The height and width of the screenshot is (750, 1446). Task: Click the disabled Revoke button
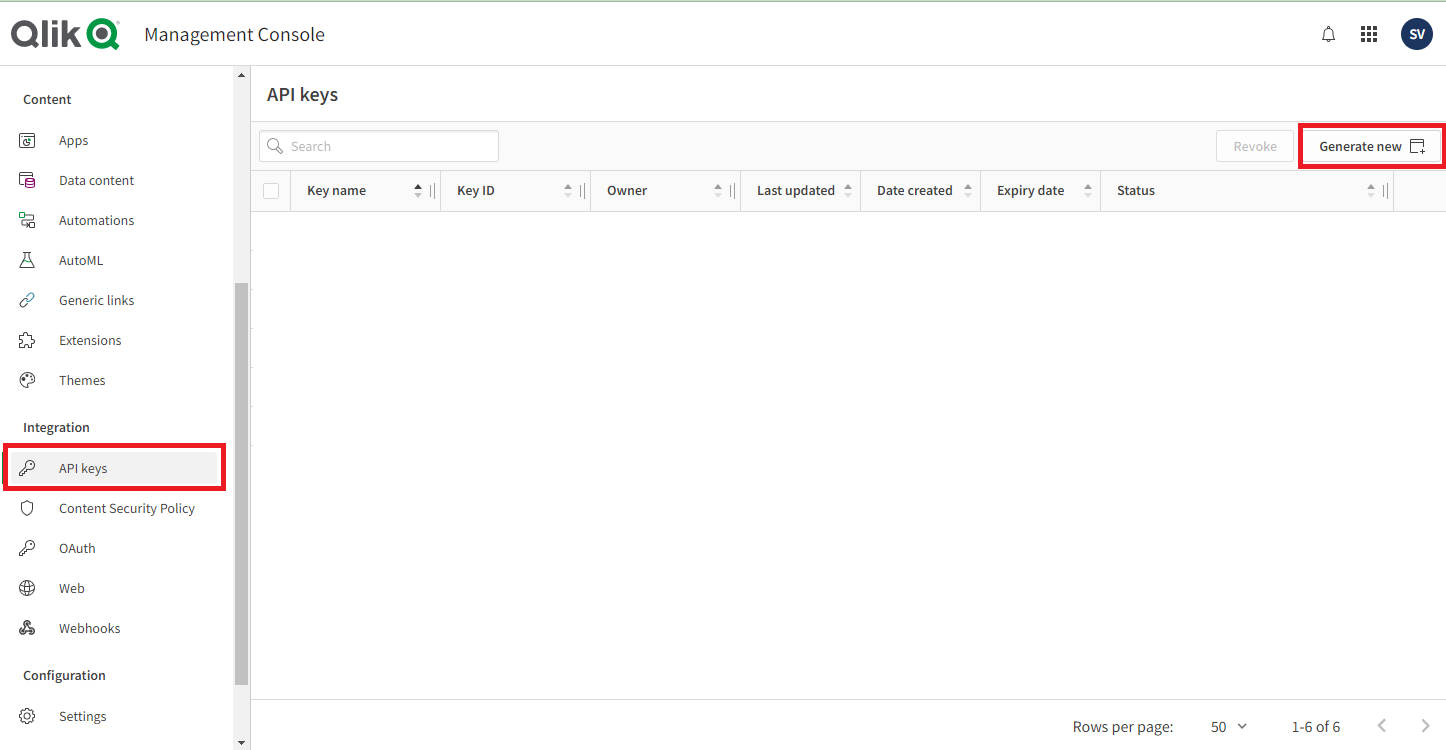[x=1254, y=145]
